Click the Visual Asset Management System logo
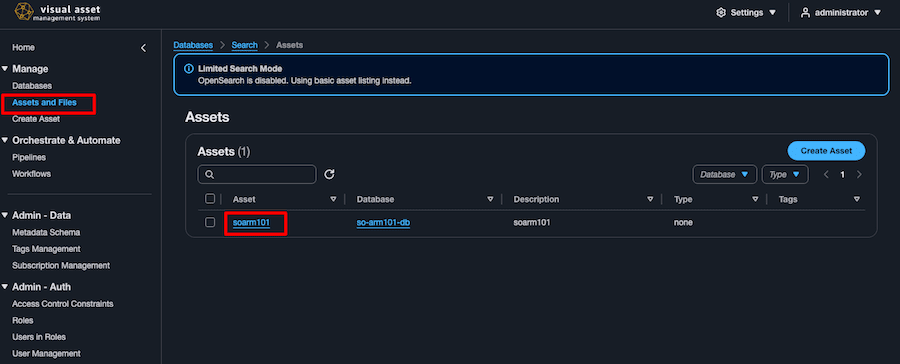Image resolution: width=900 pixels, height=364 pixels. click(57, 11)
